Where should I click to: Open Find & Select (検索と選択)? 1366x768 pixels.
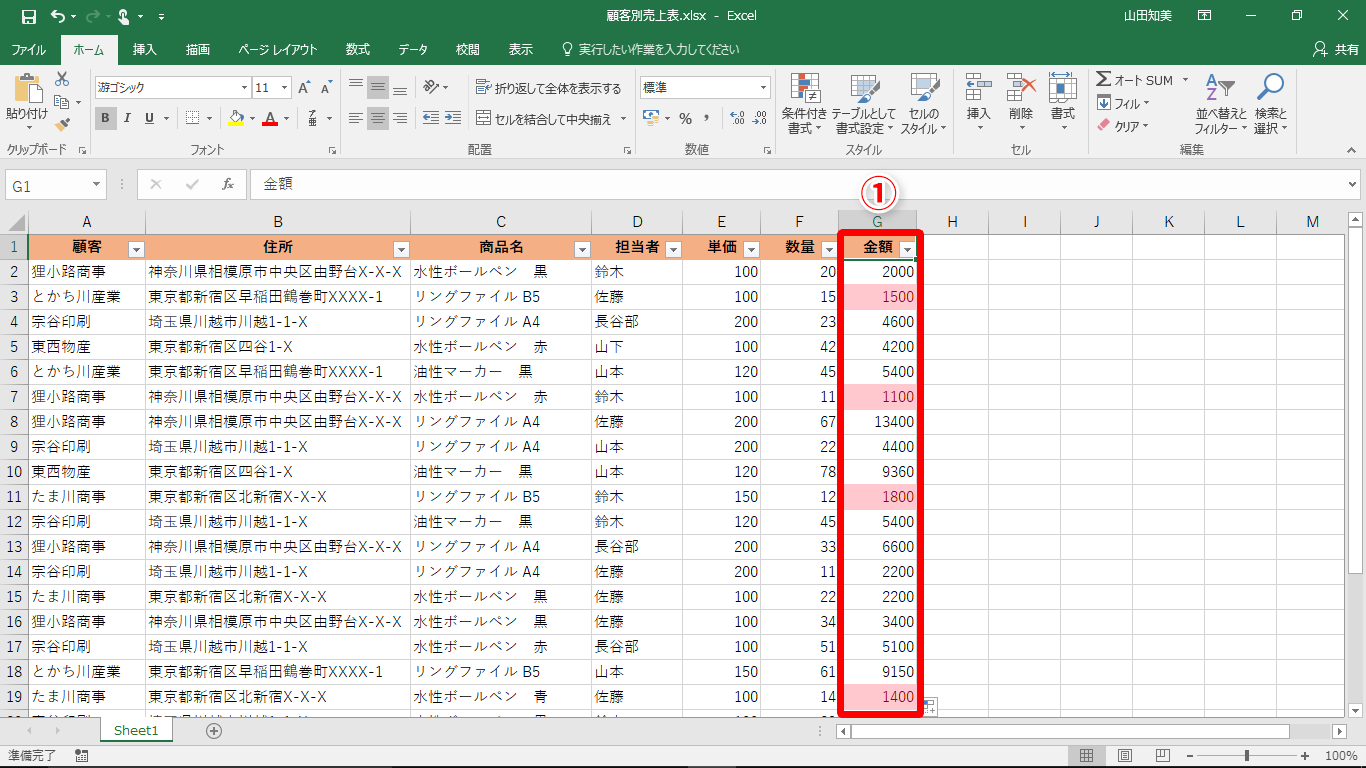(x=1270, y=104)
